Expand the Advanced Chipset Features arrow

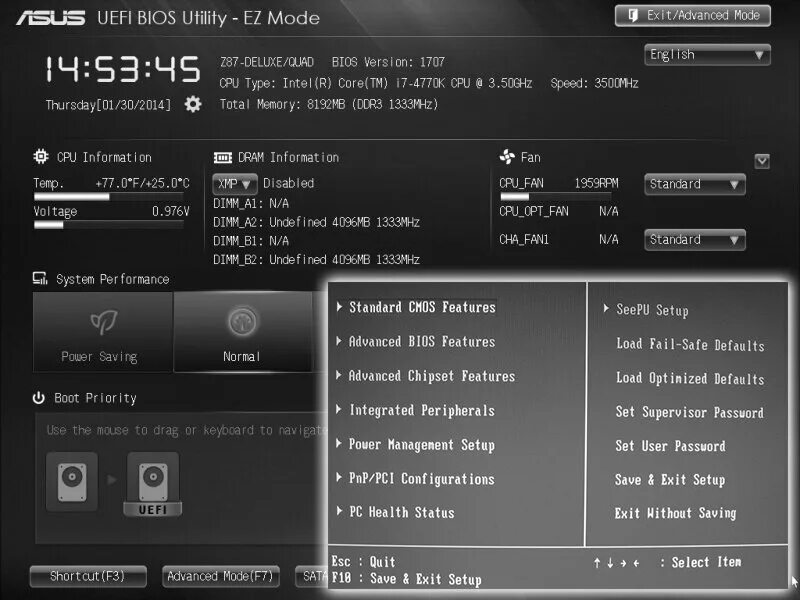(339, 375)
